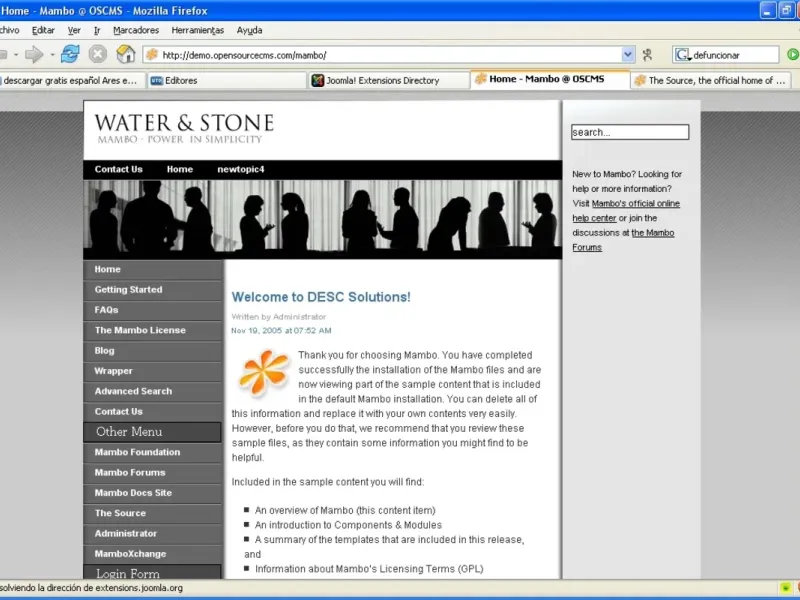This screenshot has height=600, width=800.
Task: Open Home in the left sidebar menu
Action: click(153, 269)
